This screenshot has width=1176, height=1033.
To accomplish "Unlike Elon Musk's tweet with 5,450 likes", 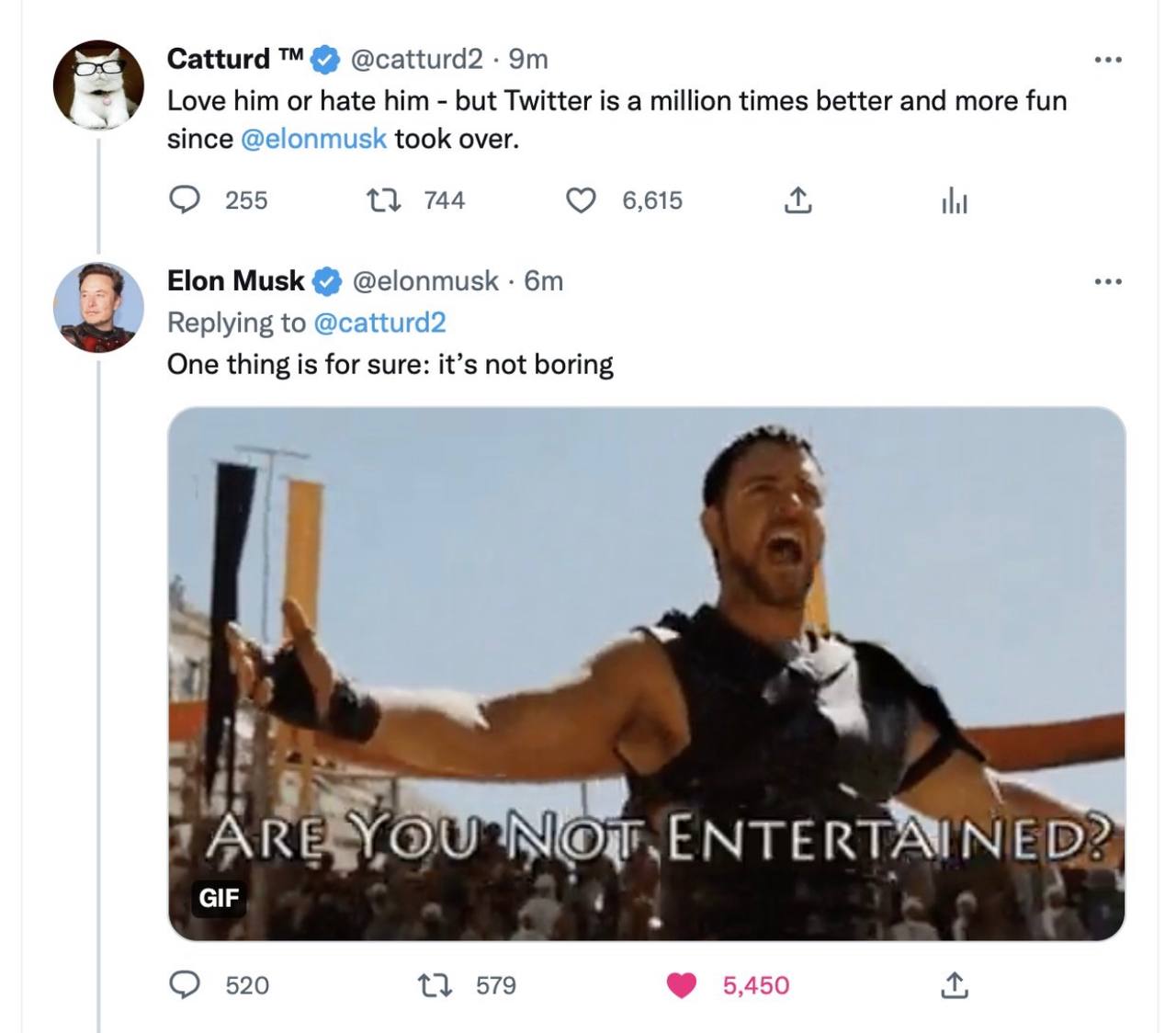I will point(681,985).
